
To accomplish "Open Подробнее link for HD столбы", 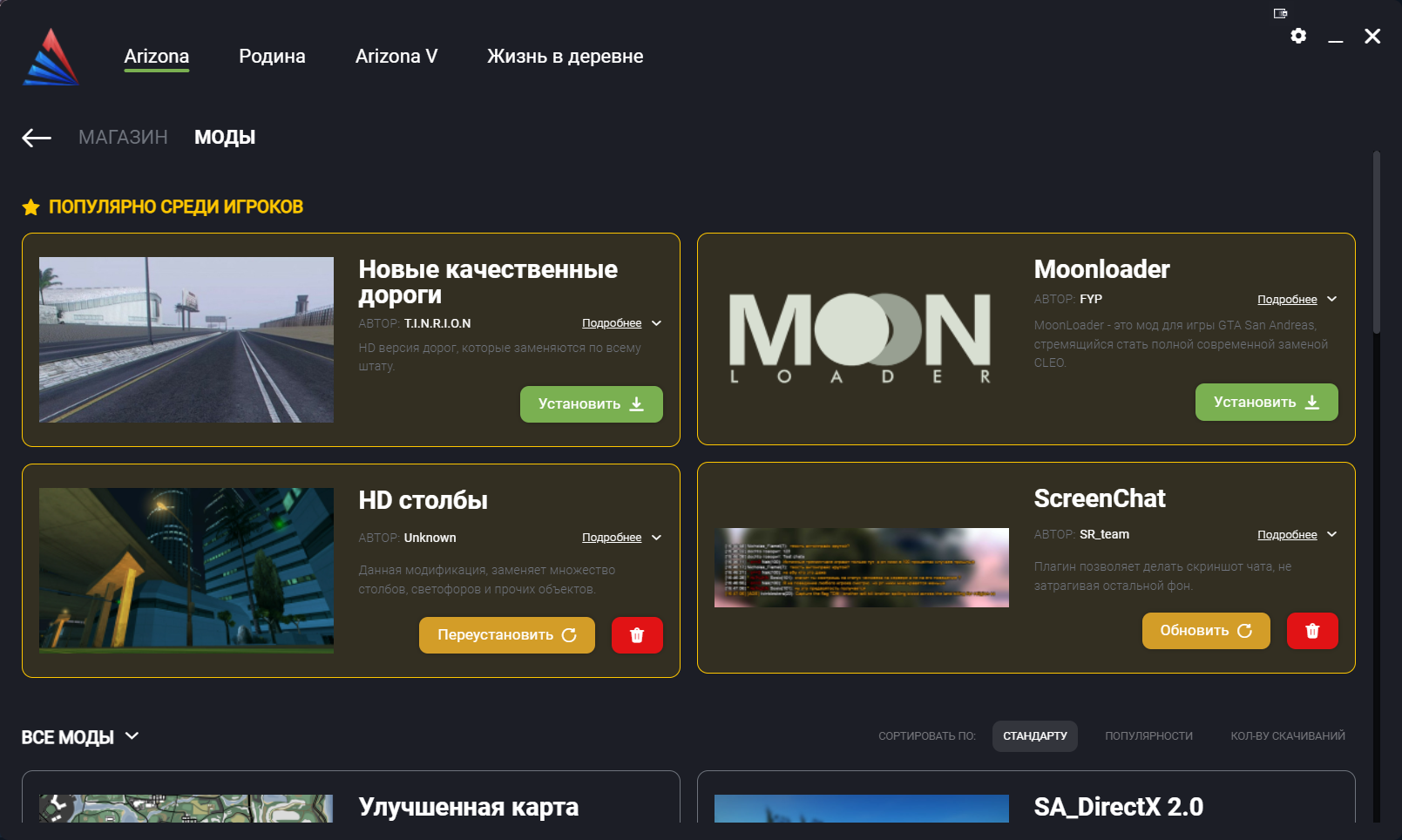I will (x=612, y=538).
